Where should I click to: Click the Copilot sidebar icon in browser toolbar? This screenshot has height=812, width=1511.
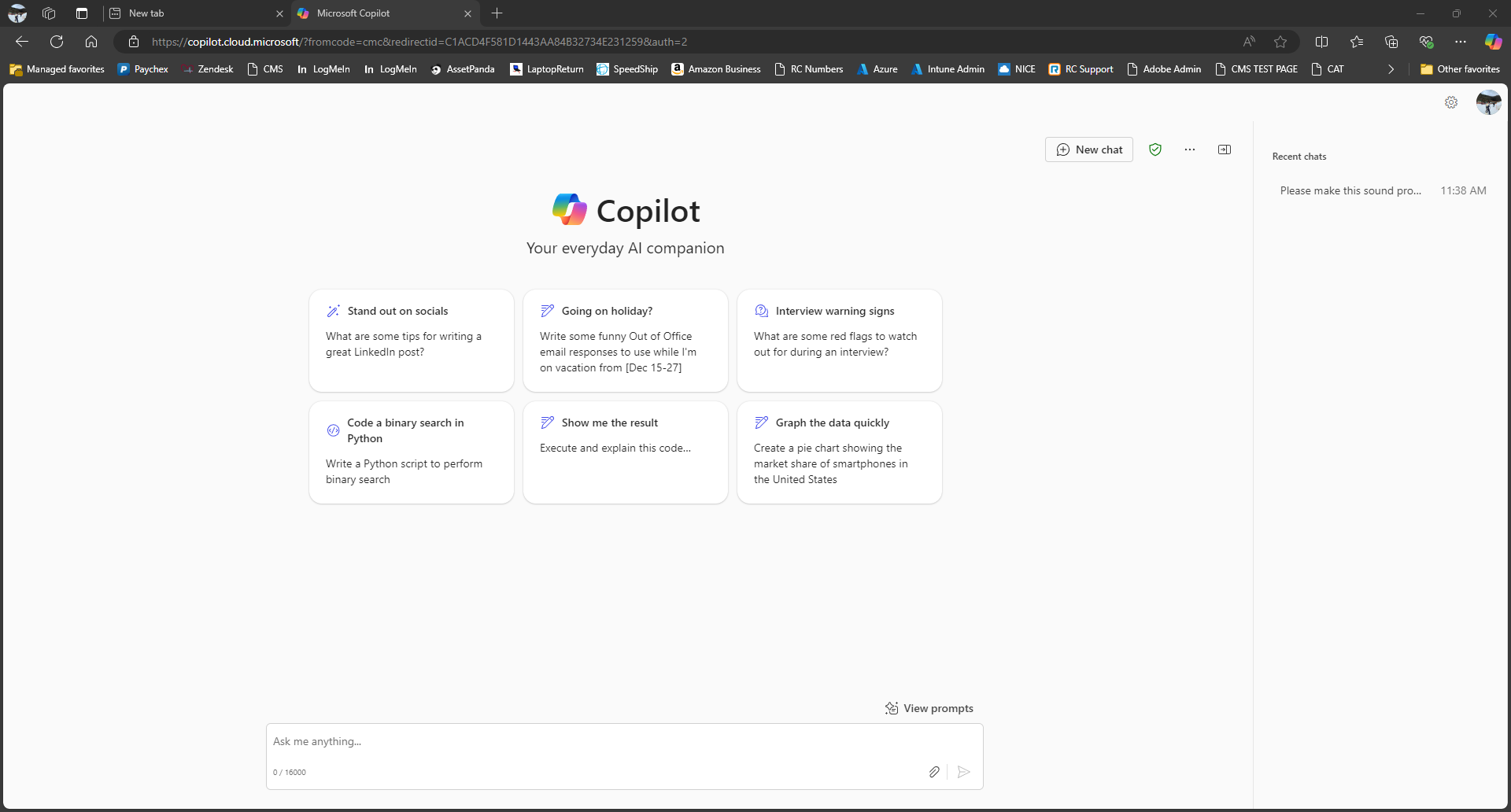click(1493, 42)
